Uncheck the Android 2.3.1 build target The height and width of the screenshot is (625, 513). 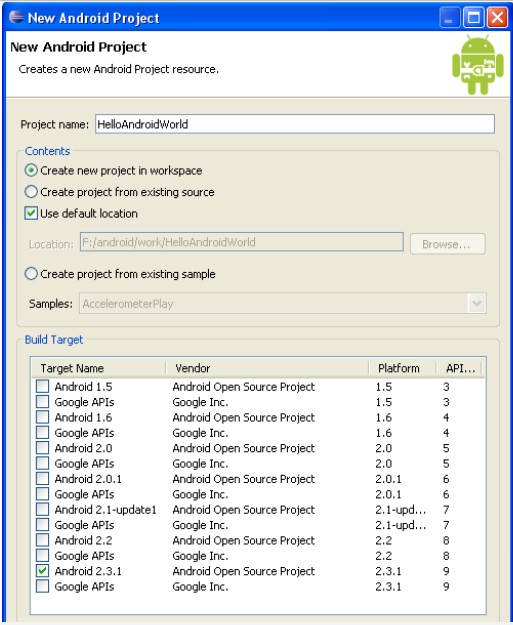42,571
